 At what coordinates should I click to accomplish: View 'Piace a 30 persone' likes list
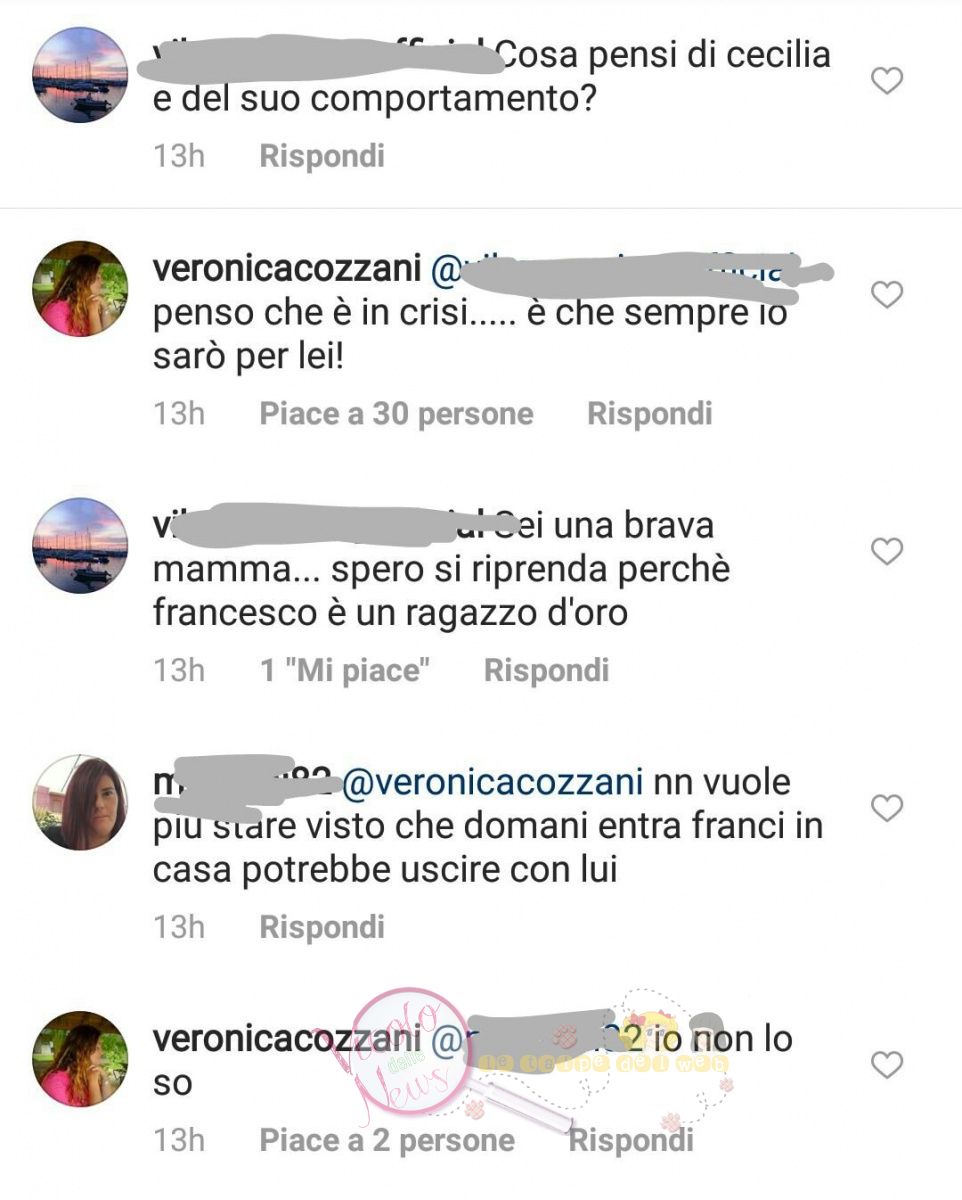click(396, 414)
